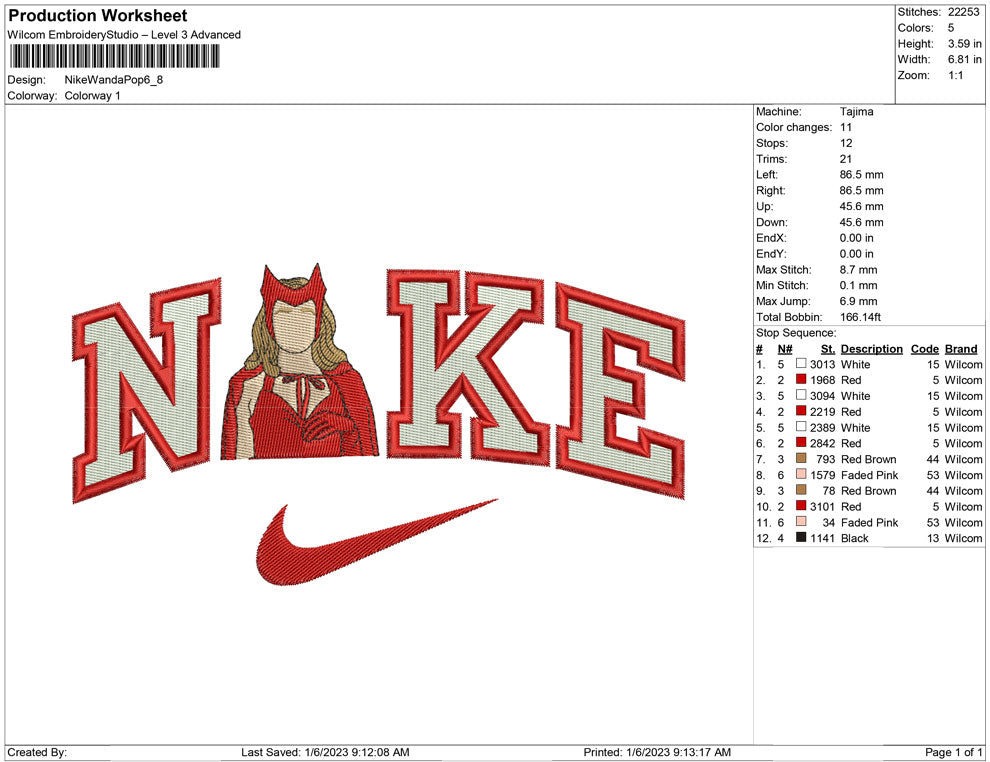Viewport: 990px width, 762px height.
Task: Select the white swatch beside 3094 White
Action: pos(801,395)
